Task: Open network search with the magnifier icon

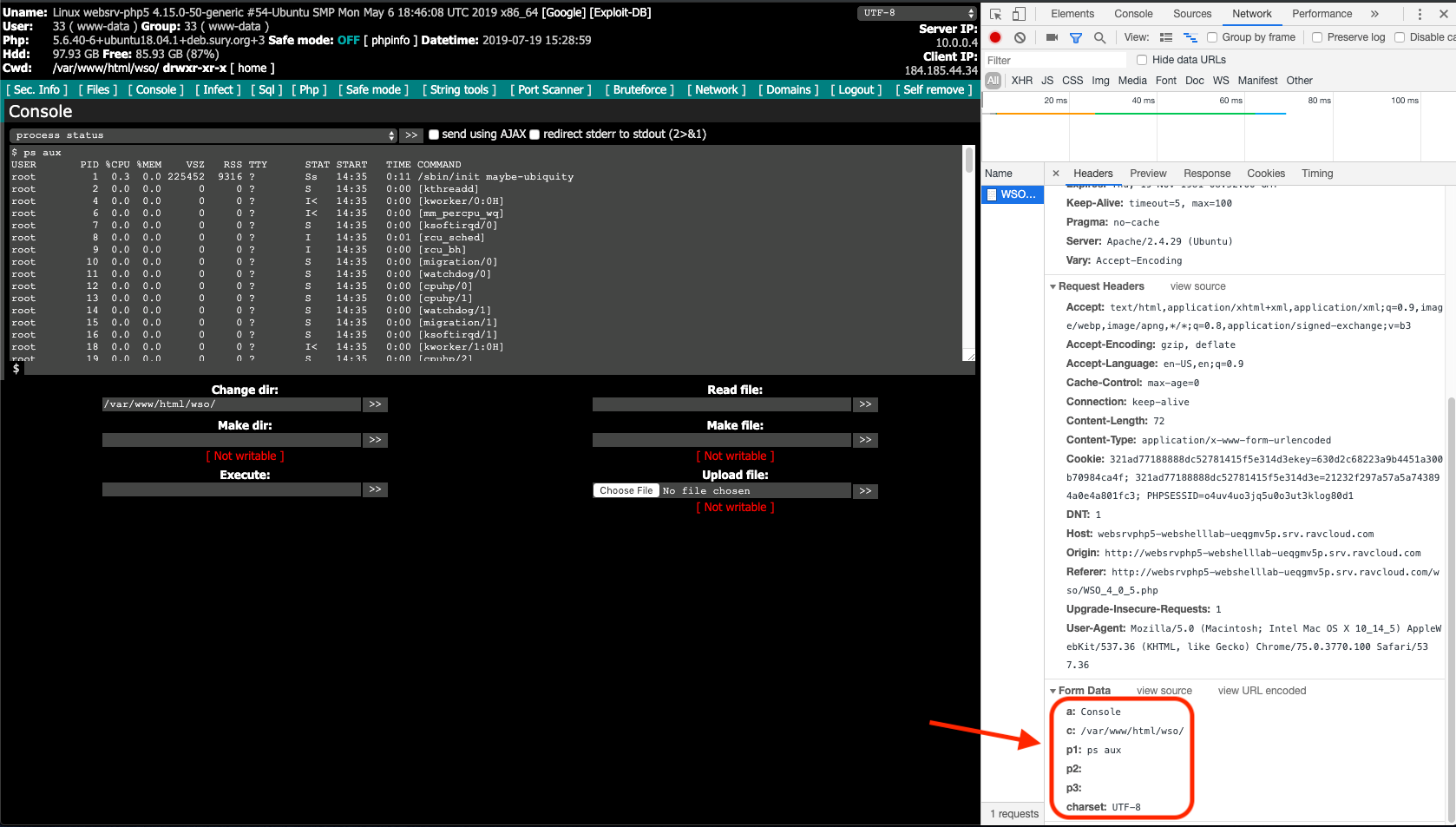Action: [1099, 37]
